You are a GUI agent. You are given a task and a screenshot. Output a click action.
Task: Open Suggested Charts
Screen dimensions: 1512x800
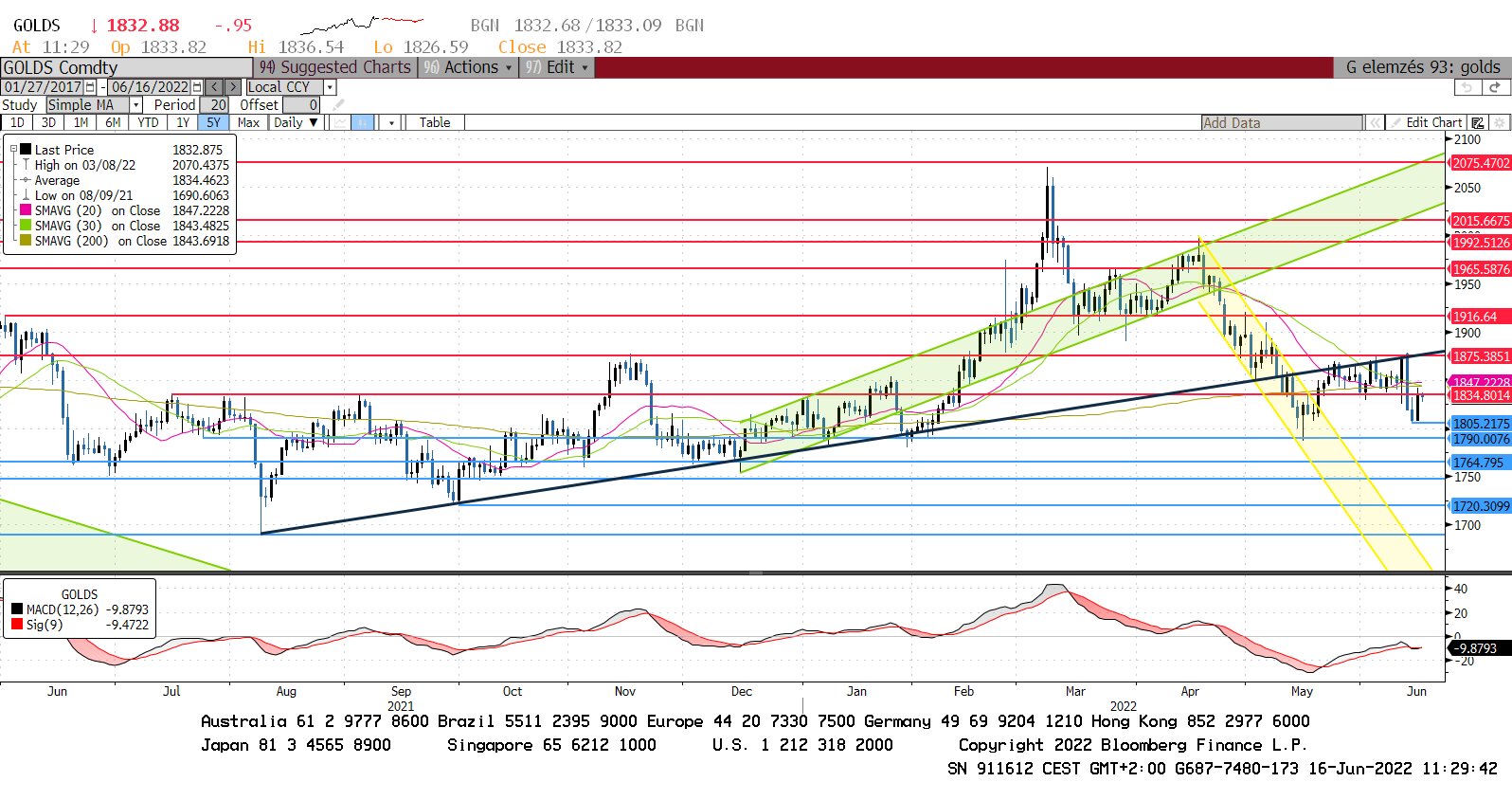coord(335,67)
